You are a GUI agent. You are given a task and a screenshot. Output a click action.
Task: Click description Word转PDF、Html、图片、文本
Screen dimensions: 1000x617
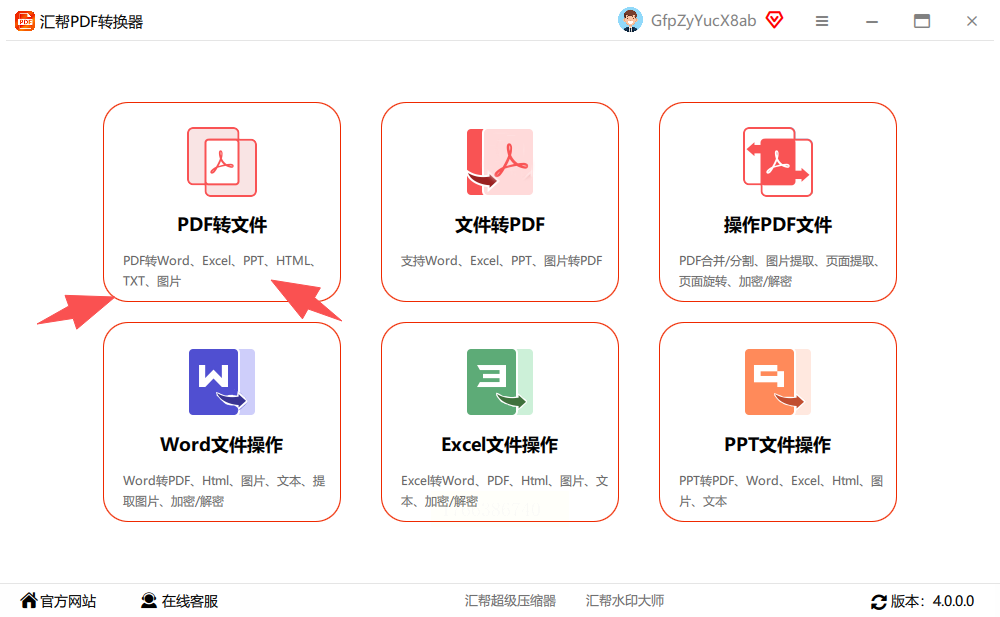tap(224, 491)
